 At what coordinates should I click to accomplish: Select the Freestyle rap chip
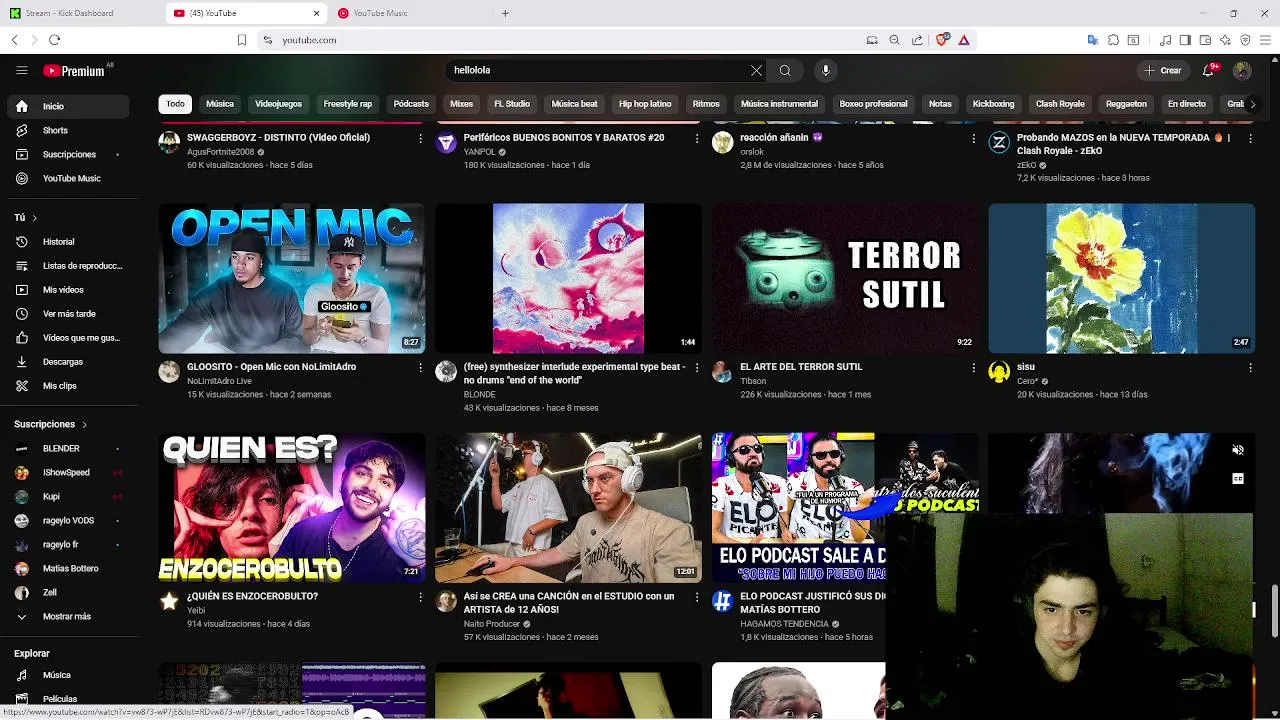[x=347, y=104]
